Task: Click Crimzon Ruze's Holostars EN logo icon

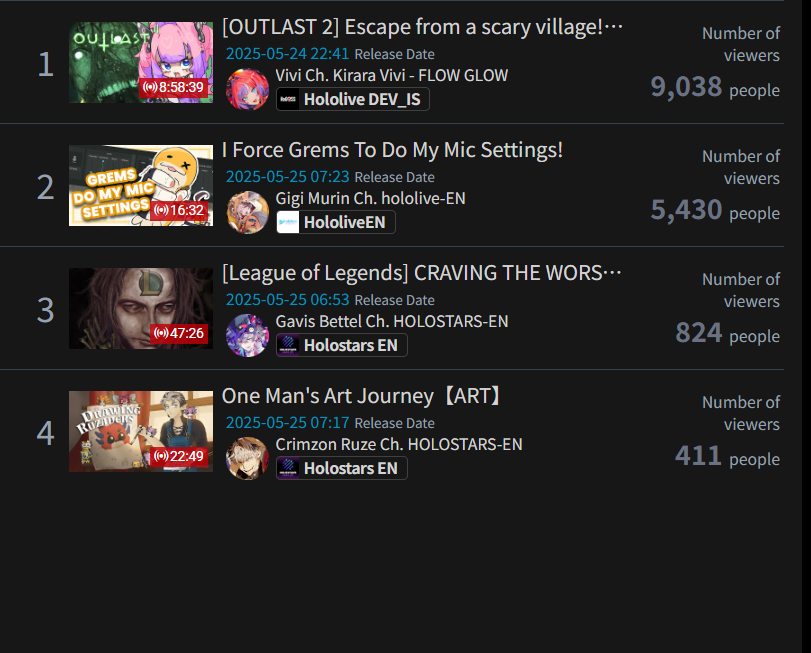Action: click(288, 468)
